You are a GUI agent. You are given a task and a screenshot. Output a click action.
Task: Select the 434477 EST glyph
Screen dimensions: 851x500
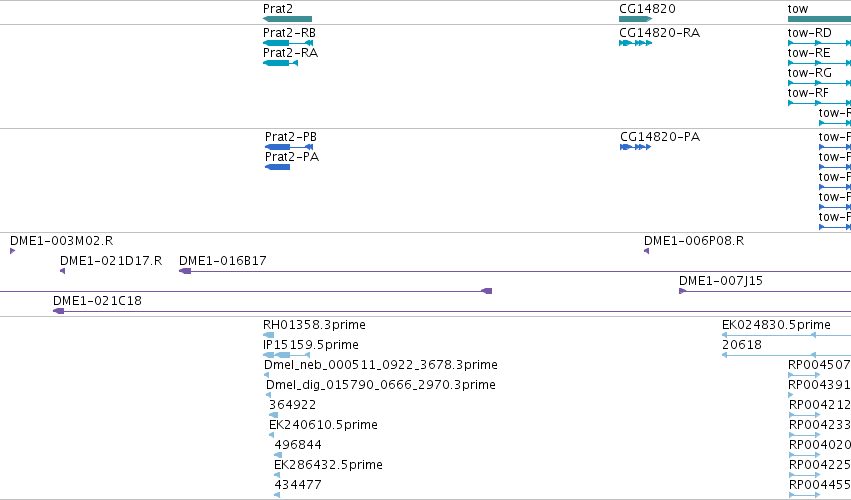pos(277,495)
